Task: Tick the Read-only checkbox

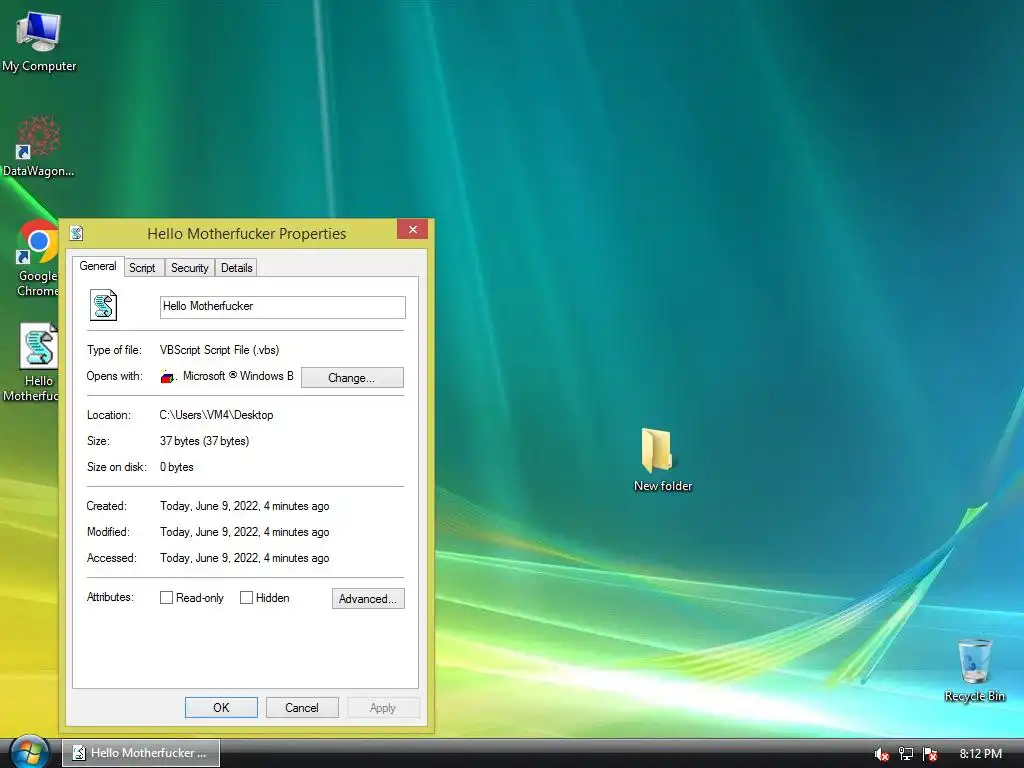Action: pyautogui.click(x=167, y=598)
